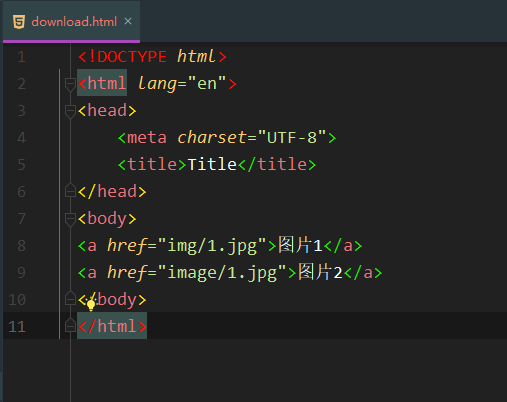Open the yellow lightbulb quick-fix icon

click(x=91, y=304)
